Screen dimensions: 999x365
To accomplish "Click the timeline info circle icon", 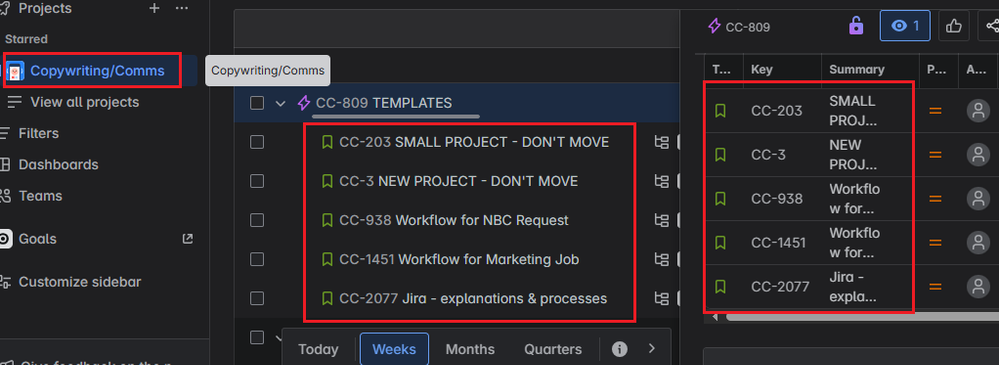I will tap(619, 349).
